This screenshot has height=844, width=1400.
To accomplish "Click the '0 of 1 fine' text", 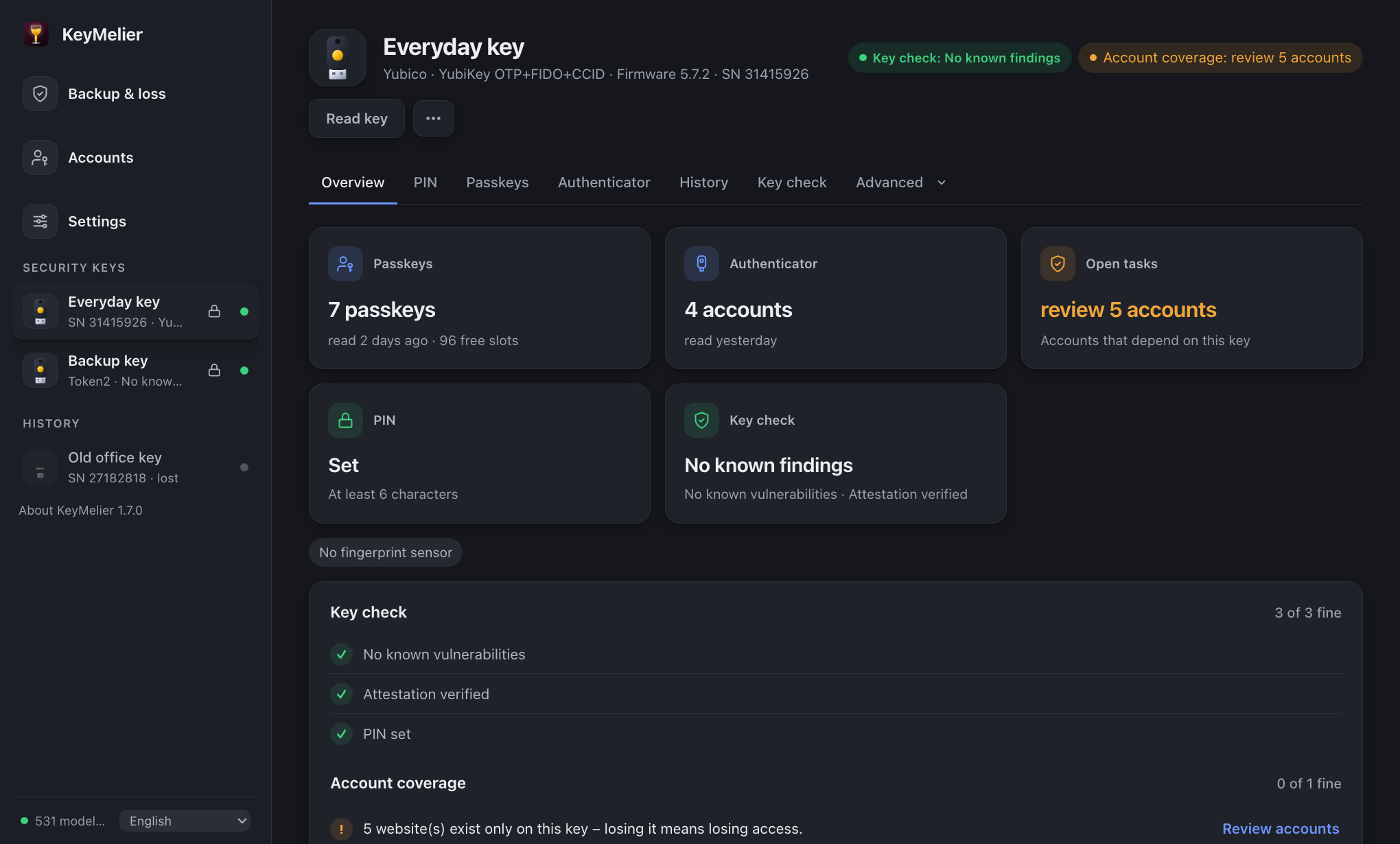I will 1309,784.
